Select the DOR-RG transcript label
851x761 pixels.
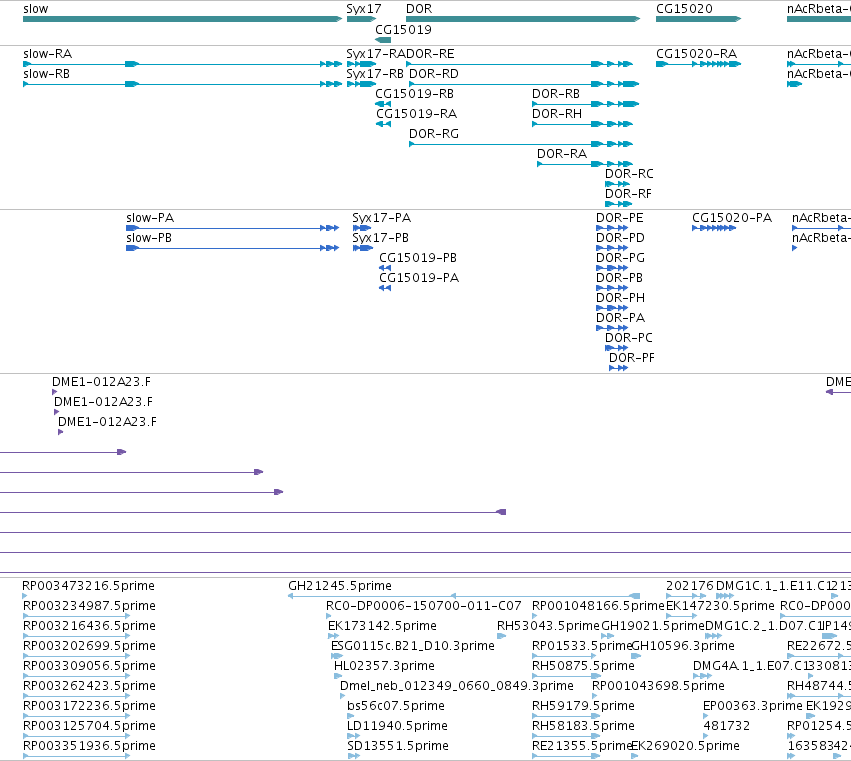(434, 134)
